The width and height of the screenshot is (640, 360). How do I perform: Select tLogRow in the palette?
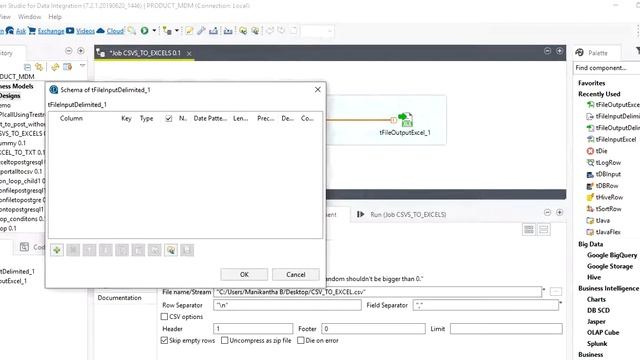pyautogui.click(x=608, y=162)
